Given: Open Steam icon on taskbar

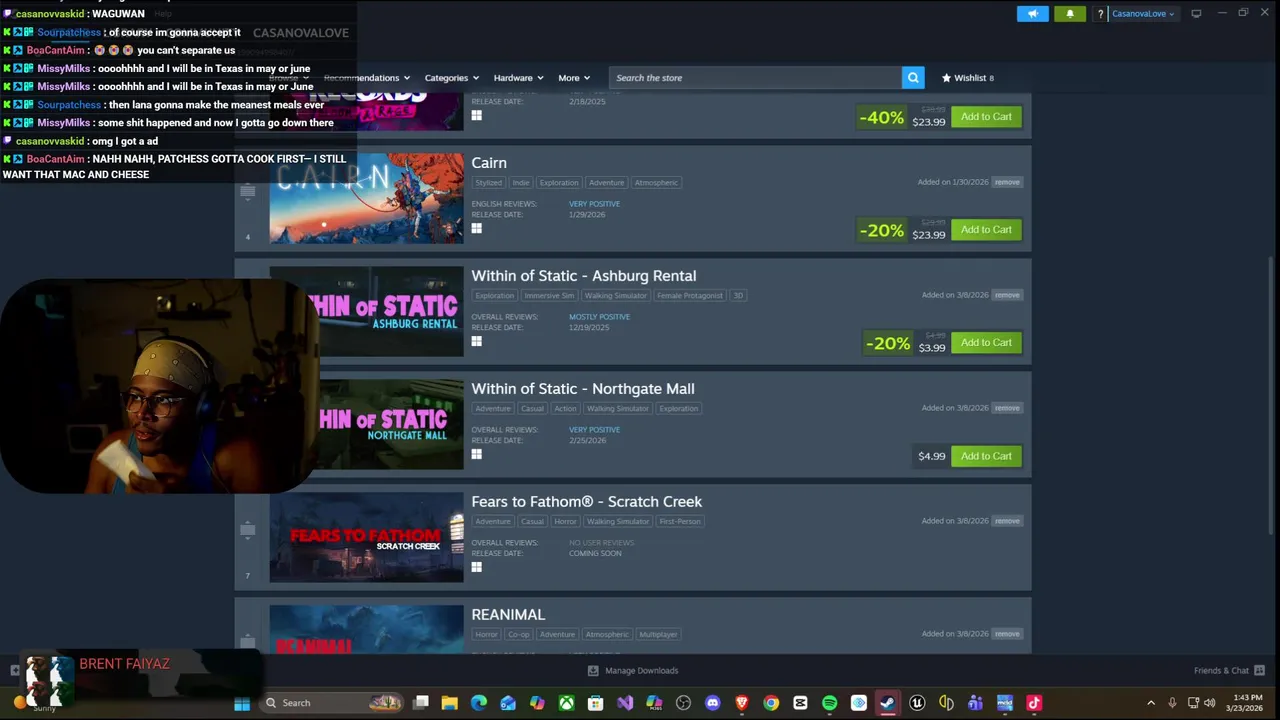Looking at the screenshot, I should point(887,703).
